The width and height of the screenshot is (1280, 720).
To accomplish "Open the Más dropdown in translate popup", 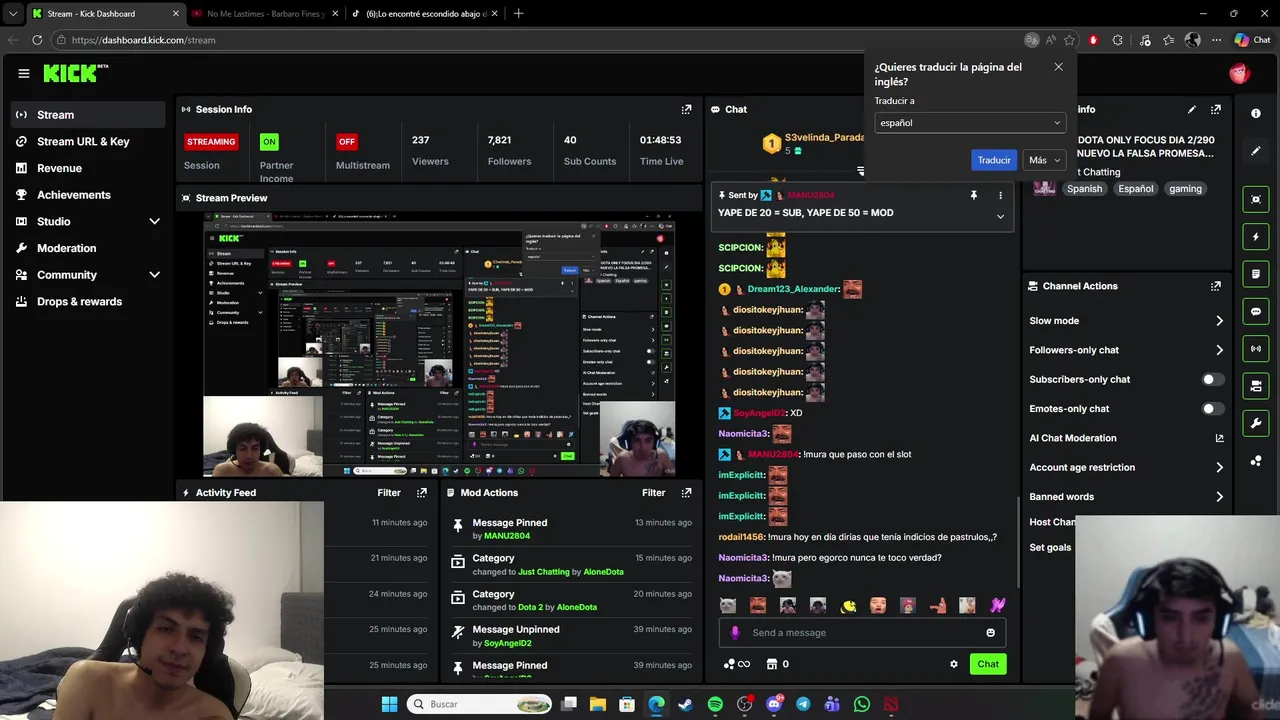I will click(x=1043, y=160).
